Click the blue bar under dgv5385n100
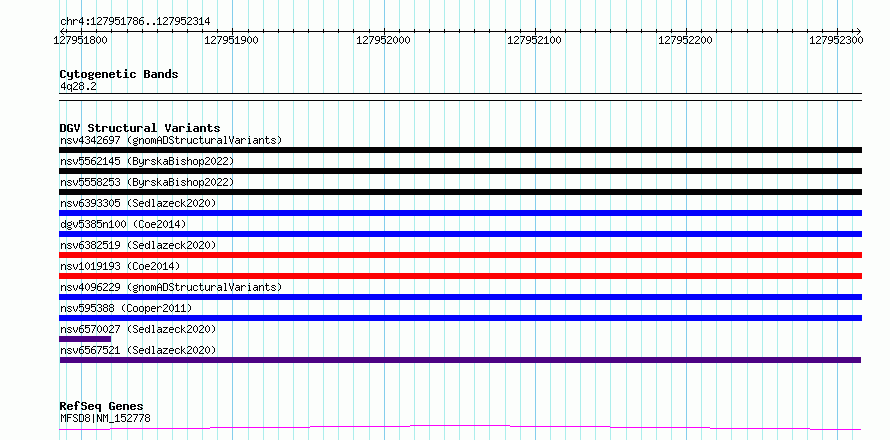This screenshot has width=890, height=440. click(460, 234)
